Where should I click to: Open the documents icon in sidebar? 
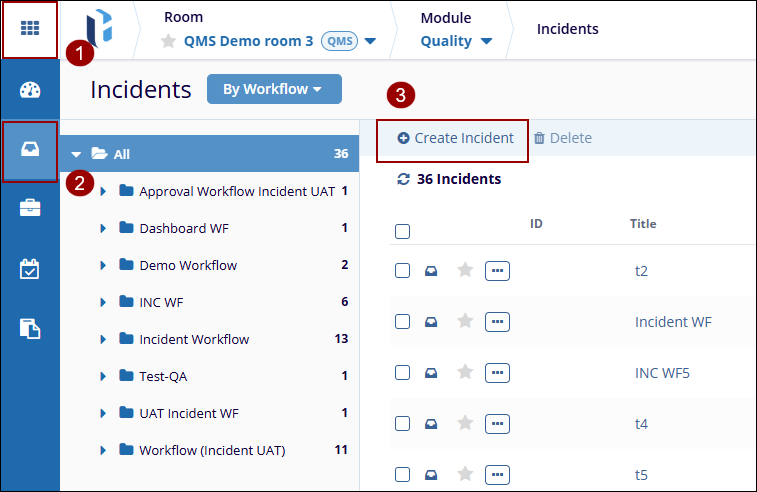(x=30, y=328)
